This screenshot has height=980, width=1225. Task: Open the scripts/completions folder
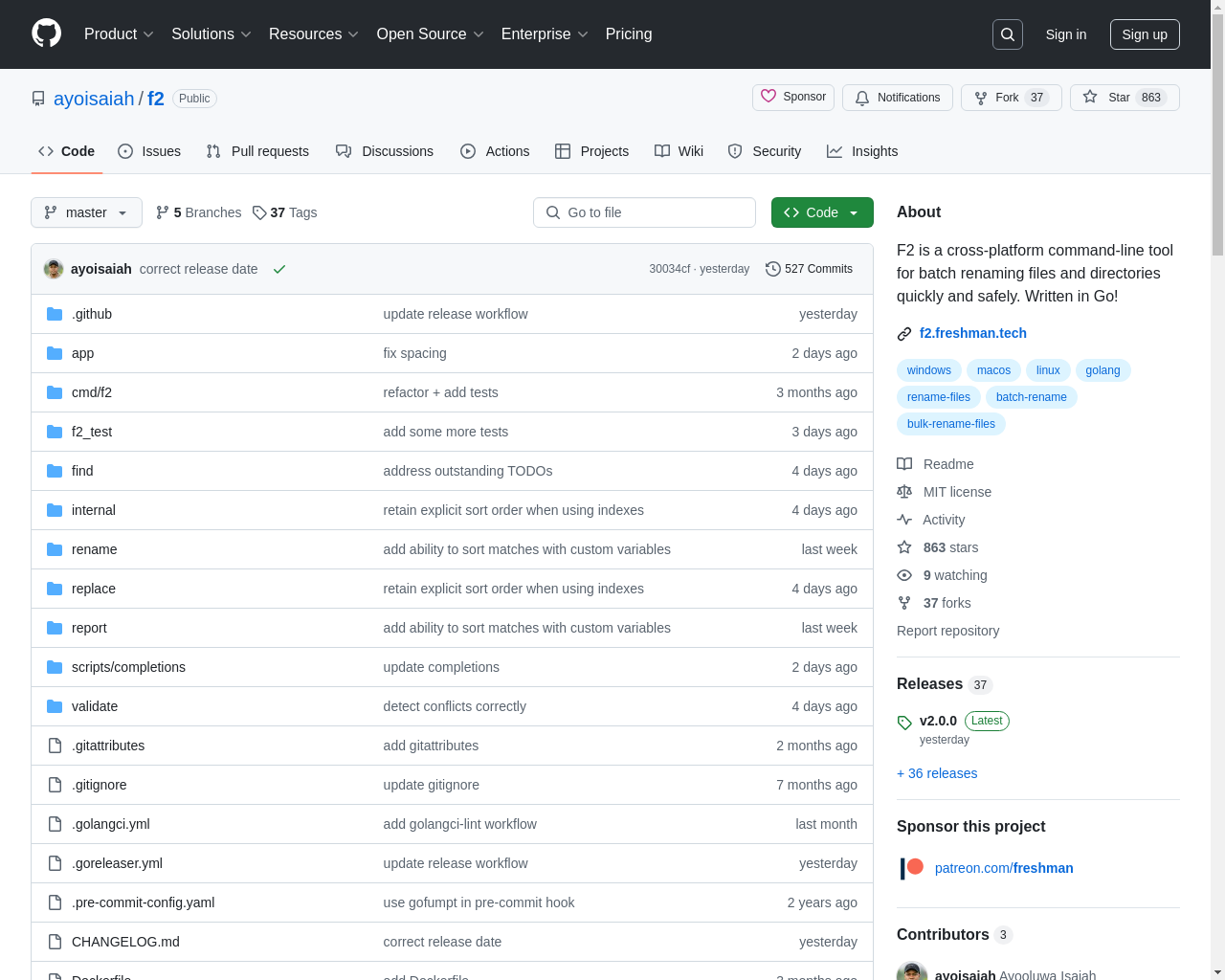tap(128, 667)
